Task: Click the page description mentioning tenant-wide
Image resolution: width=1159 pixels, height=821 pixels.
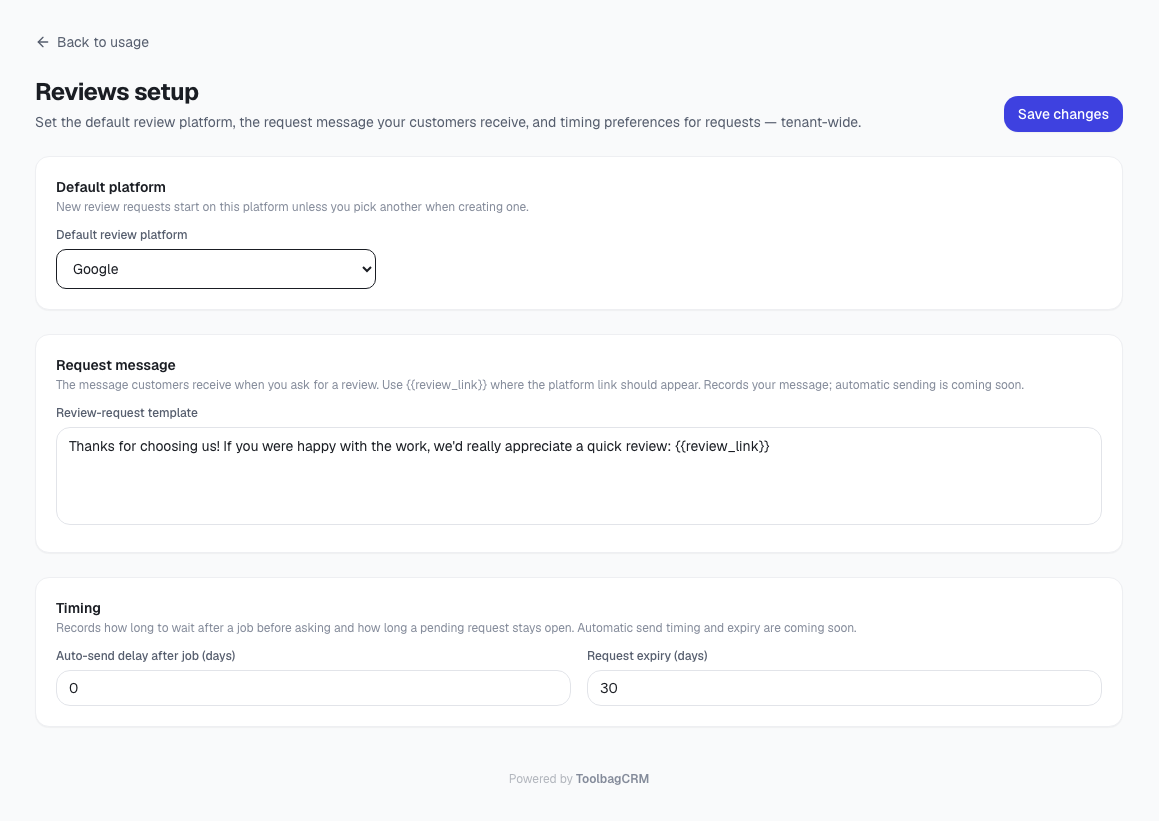Action: point(448,123)
